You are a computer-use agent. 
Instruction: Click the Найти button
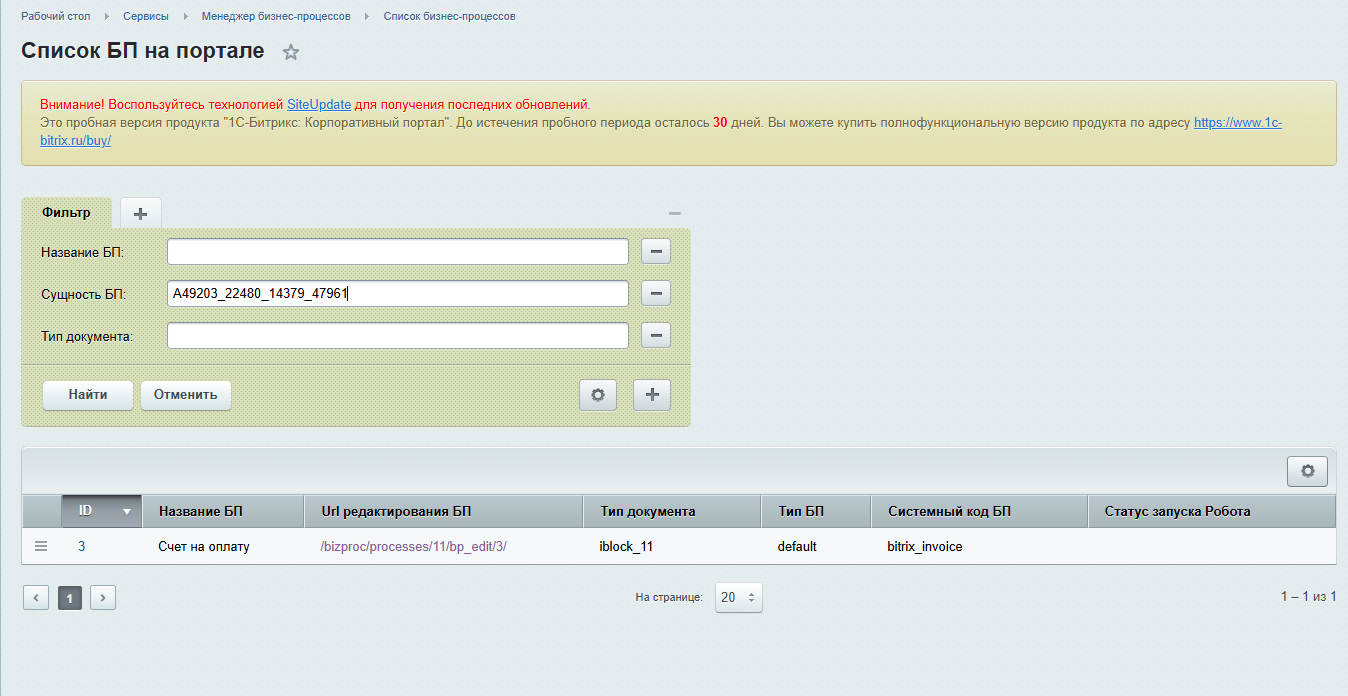coord(88,395)
